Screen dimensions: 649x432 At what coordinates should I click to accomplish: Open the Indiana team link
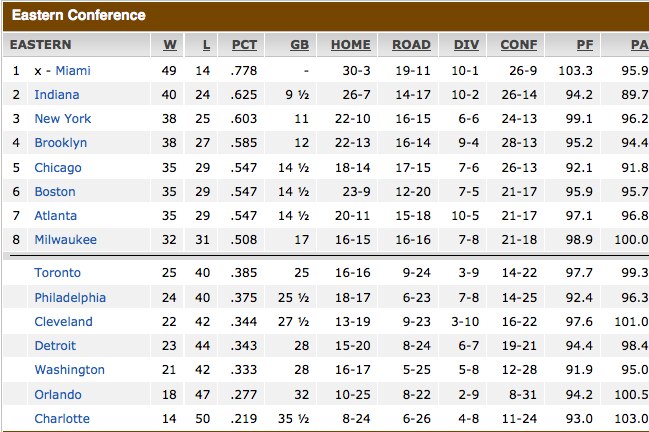tap(57, 95)
